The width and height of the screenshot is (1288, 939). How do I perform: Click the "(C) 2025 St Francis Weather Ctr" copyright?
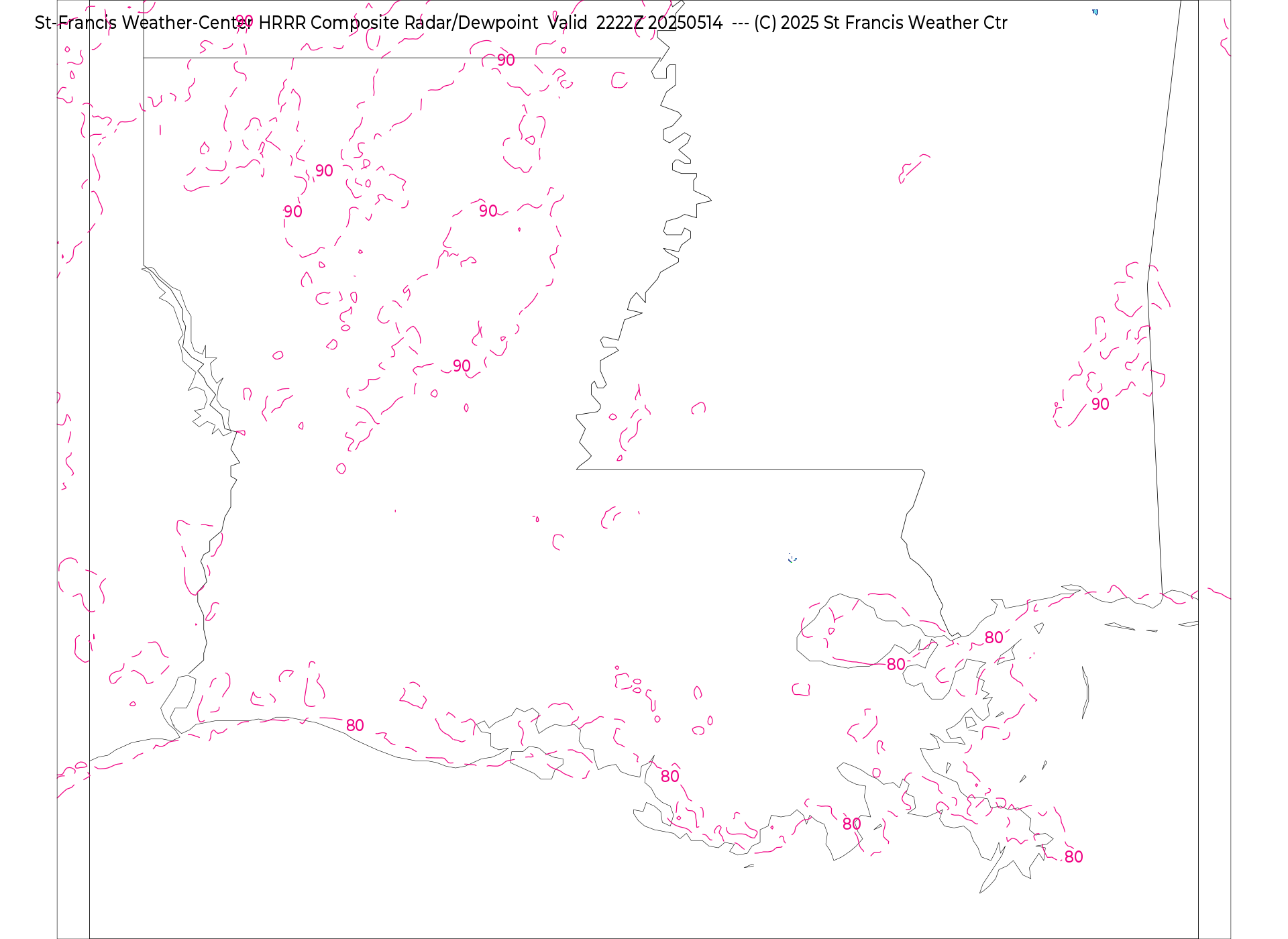(880, 23)
